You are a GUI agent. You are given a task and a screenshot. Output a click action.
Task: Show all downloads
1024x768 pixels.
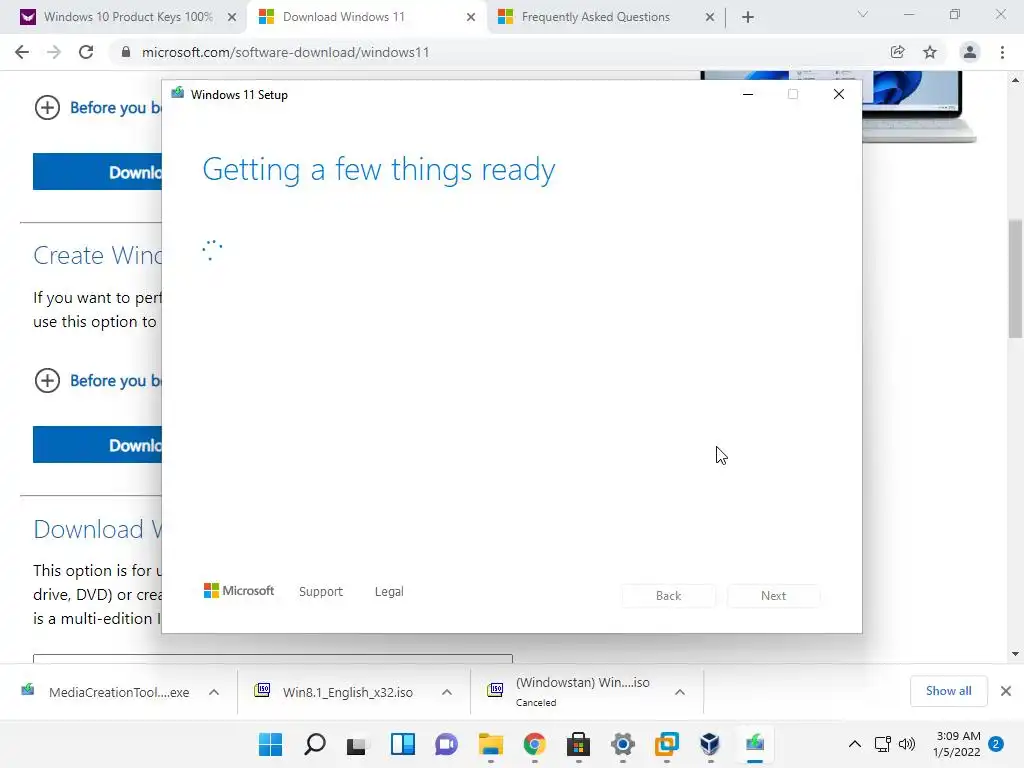[x=948, y=691]
